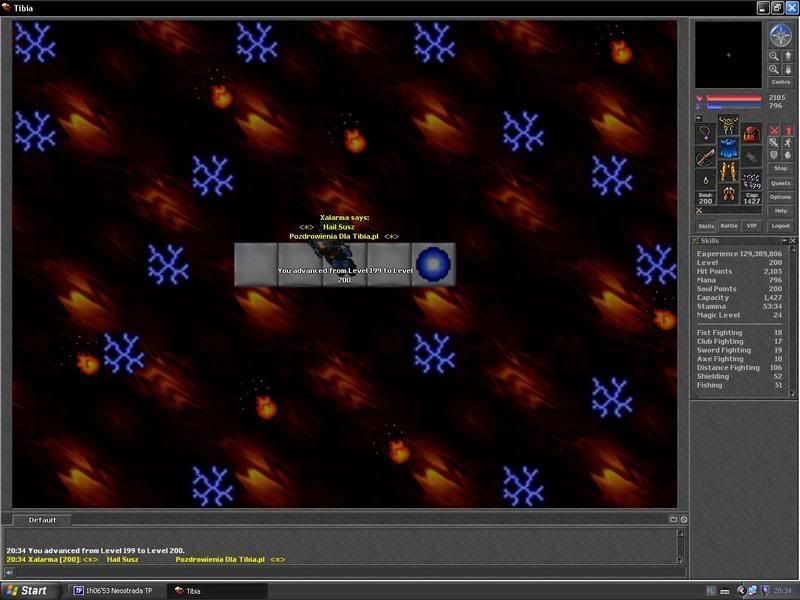Click the blue magic portal tile
The height and width of the screenshot is (600, 800).
[x=433, y=264]
